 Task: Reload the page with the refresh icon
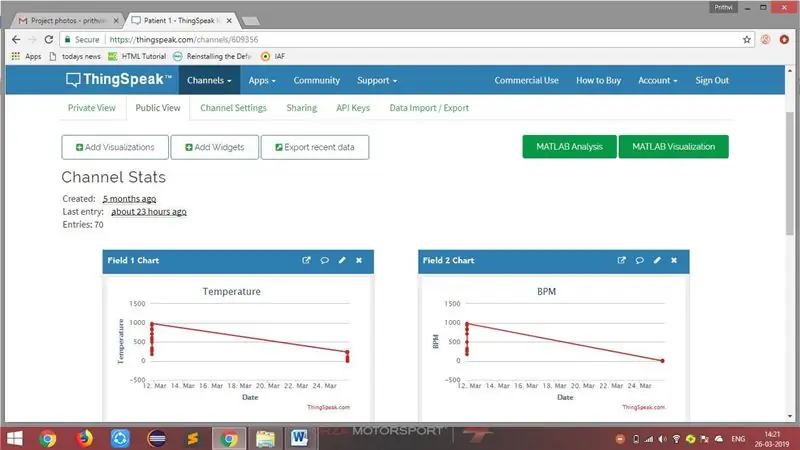(x=48, y=39)
